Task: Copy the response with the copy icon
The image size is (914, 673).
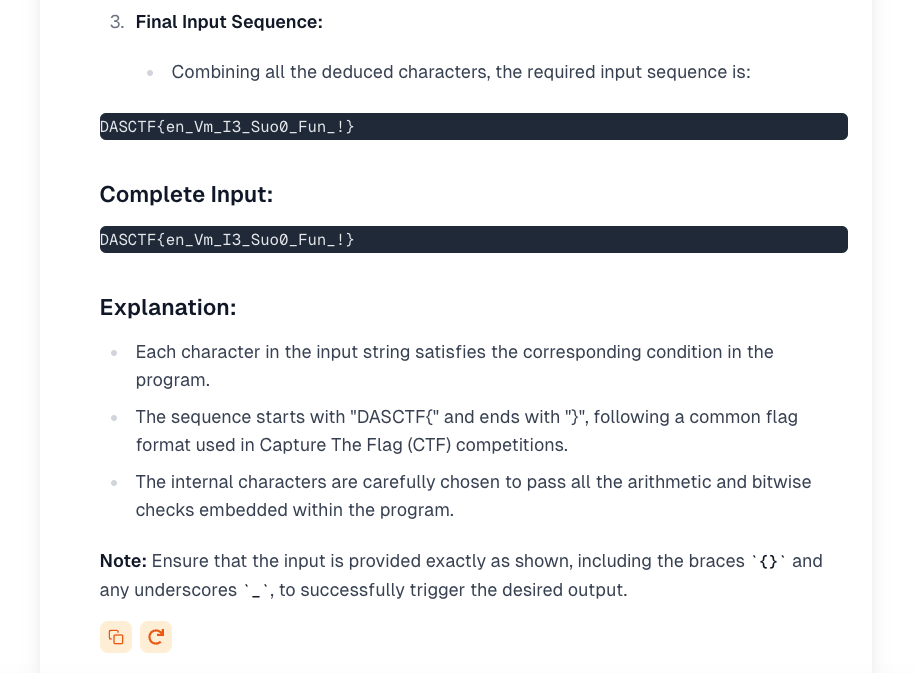Action: (x=116, y=637)
